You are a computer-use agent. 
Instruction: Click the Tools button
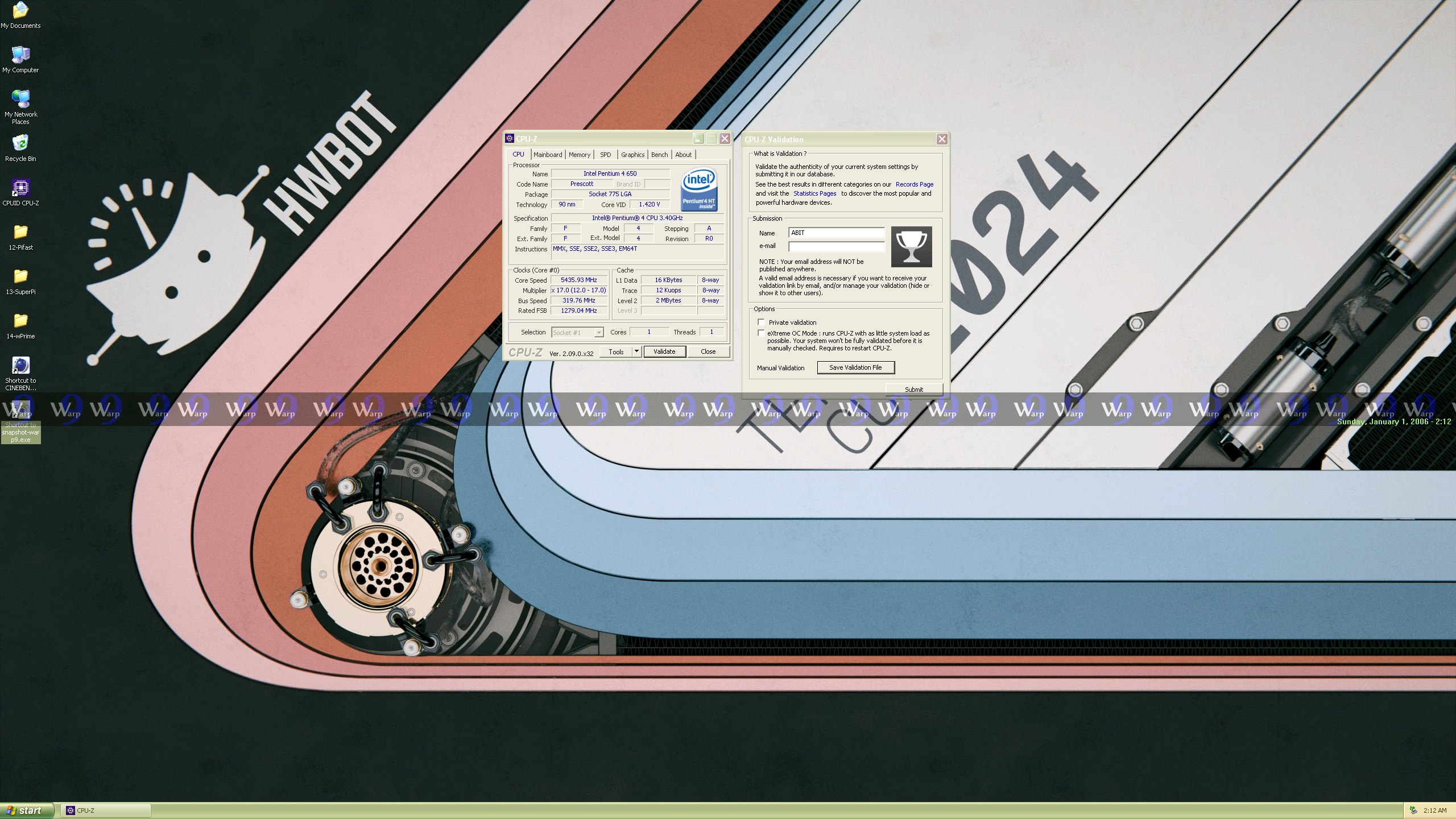[x=616, y=351]
